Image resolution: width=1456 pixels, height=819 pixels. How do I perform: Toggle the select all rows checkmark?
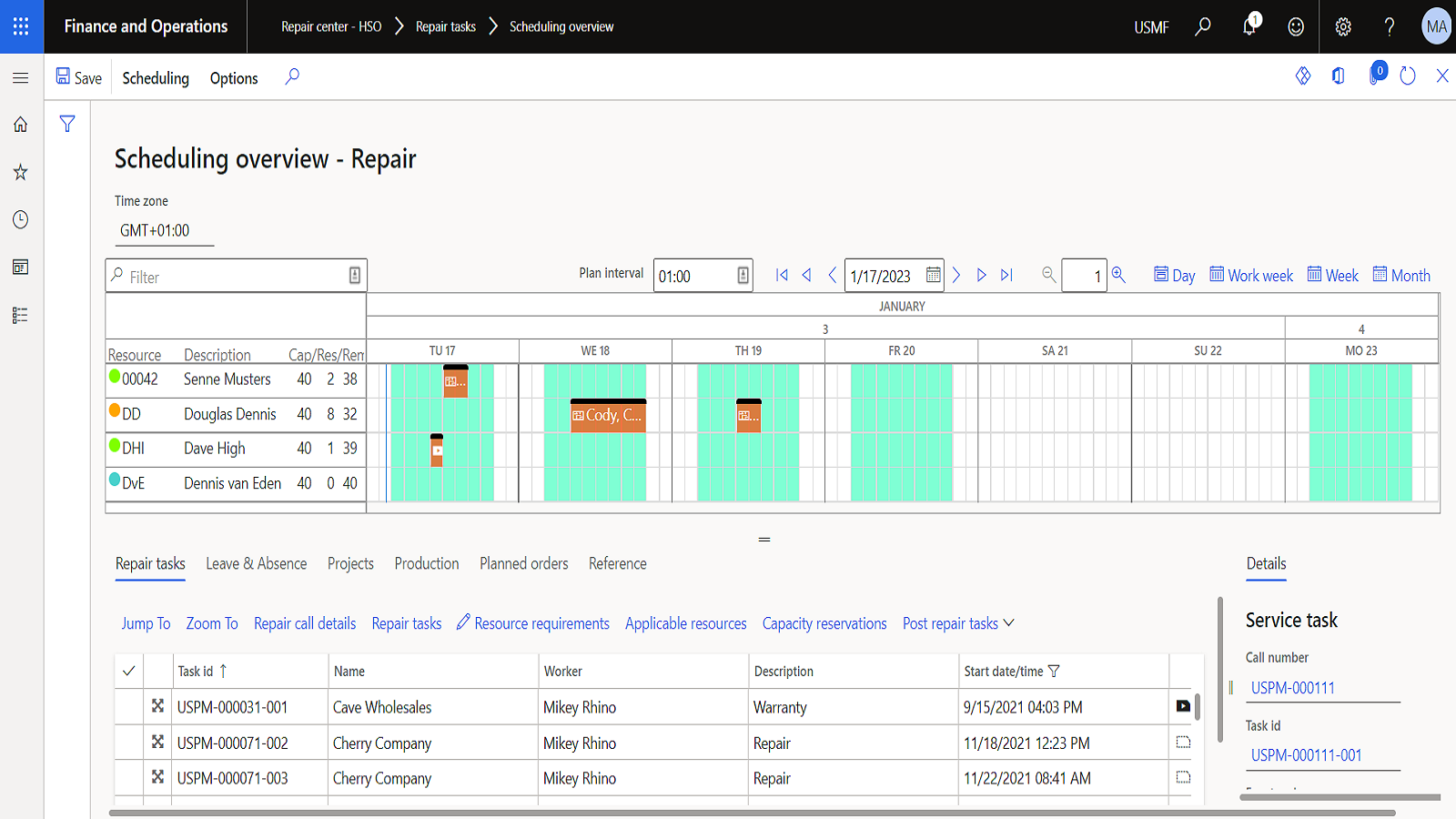[129, 672]
